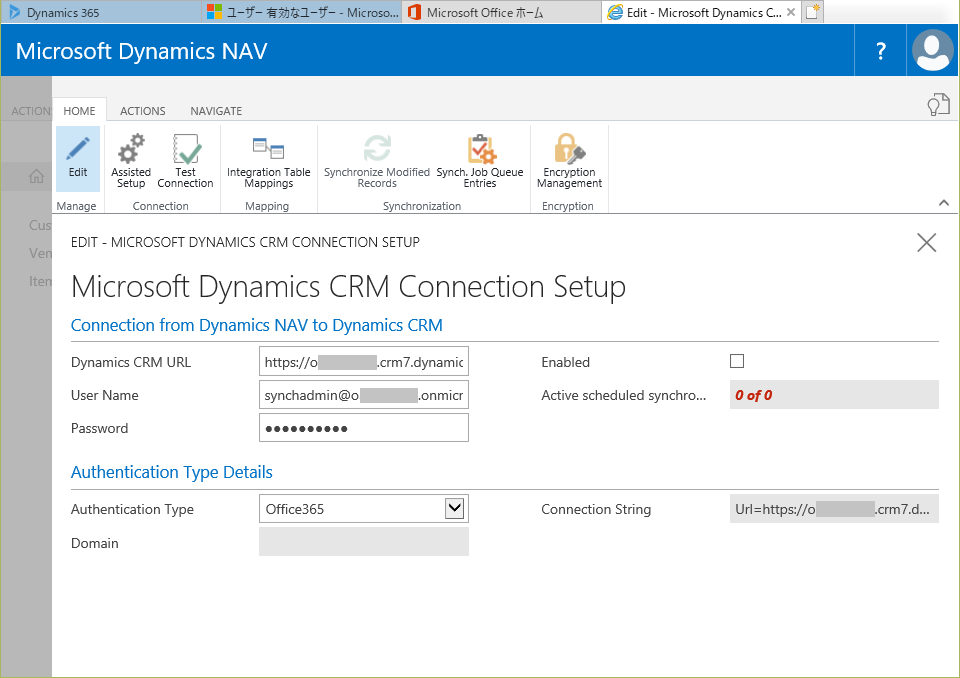Click the Connection String field
Screen dimensions: 960x678
point(834,509)
